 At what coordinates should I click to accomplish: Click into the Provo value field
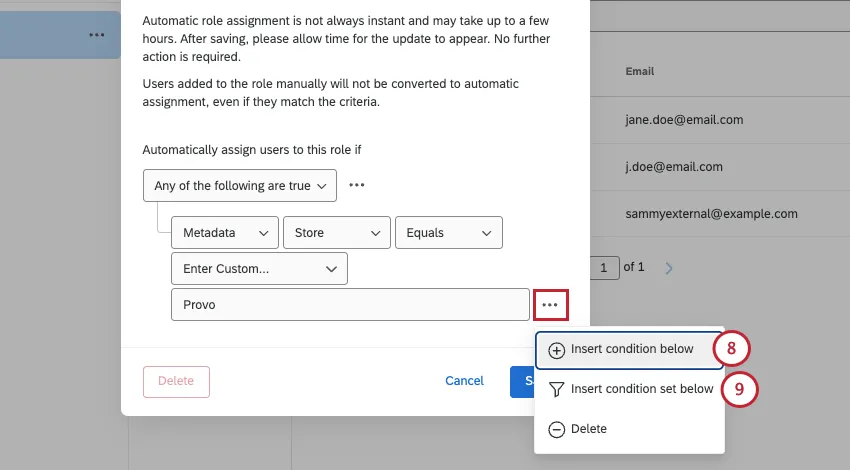(x=350, y=305)
